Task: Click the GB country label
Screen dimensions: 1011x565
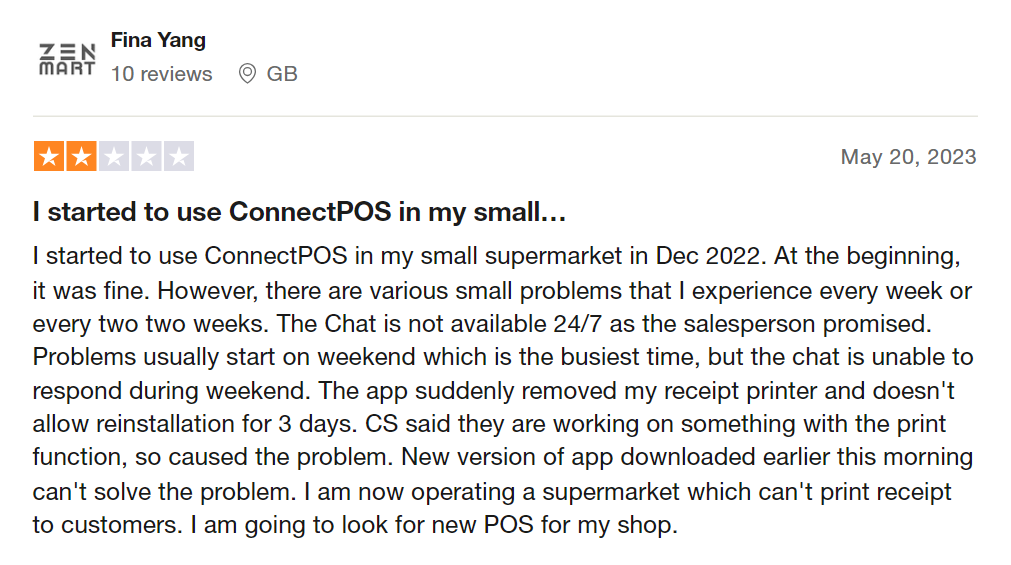Action: [282, 74]
